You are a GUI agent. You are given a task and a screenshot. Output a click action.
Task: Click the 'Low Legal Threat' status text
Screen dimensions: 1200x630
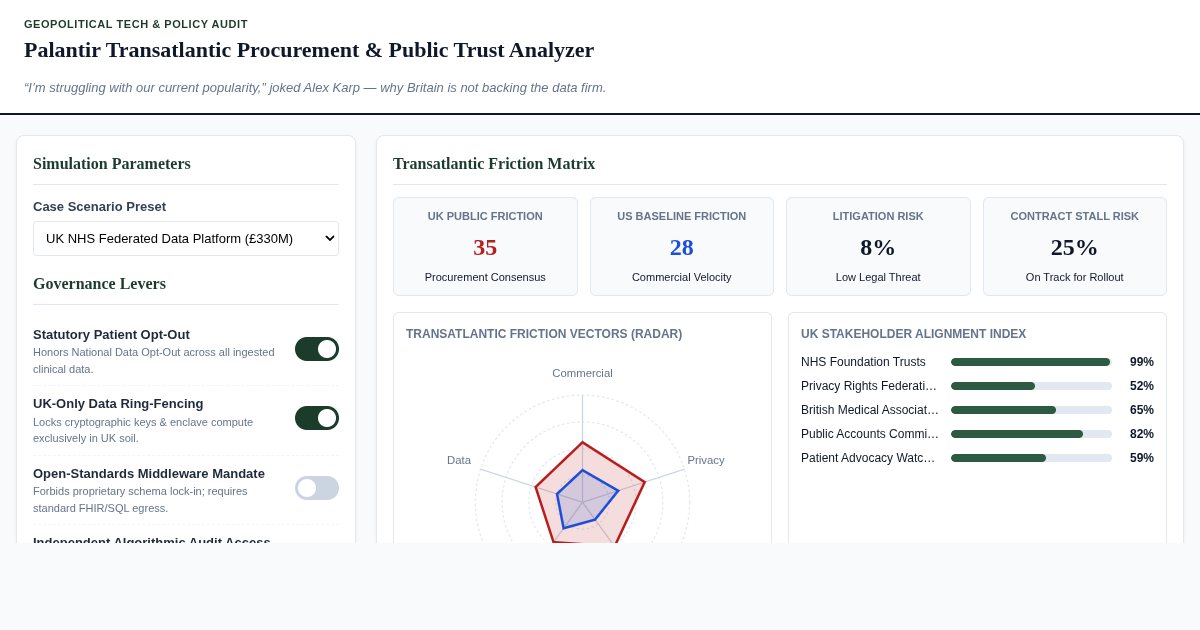coord(878,277)
